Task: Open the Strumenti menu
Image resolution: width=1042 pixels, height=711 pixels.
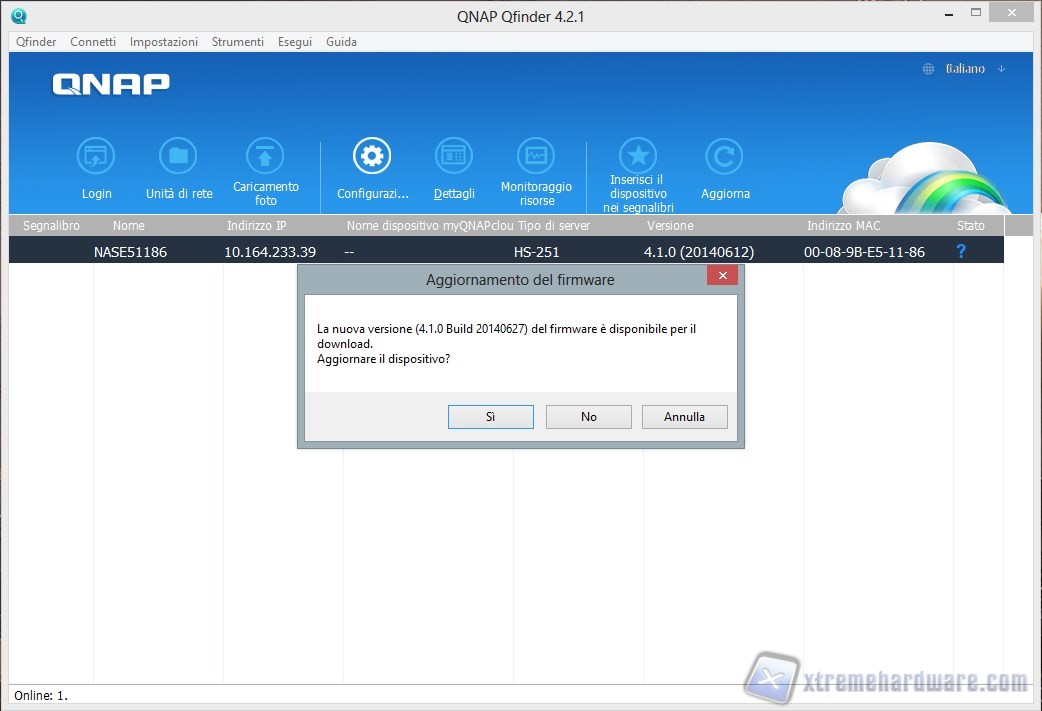Action: coord(238,42)
